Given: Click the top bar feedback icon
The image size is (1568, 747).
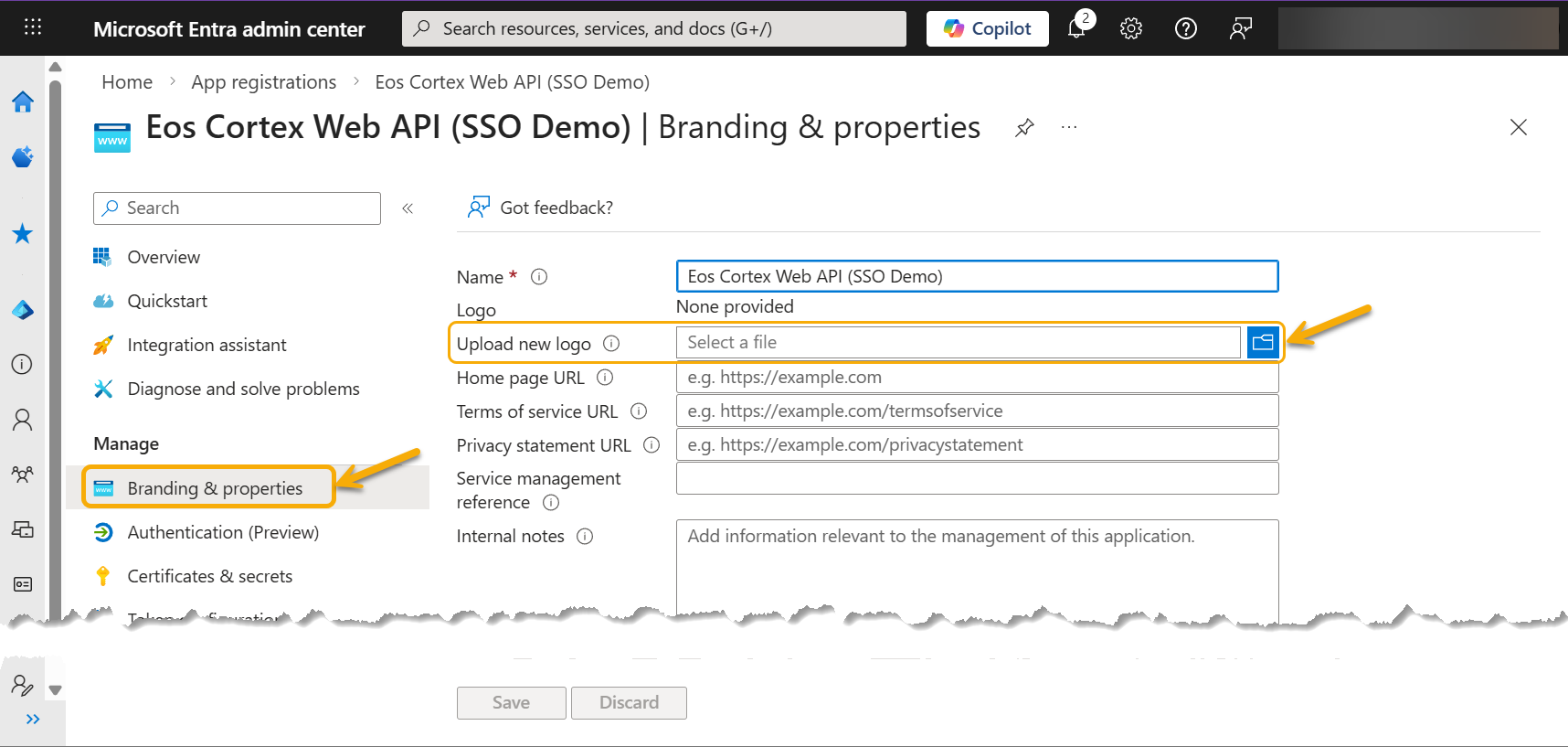Looking at the screenshot, I should click(1241, 28).
